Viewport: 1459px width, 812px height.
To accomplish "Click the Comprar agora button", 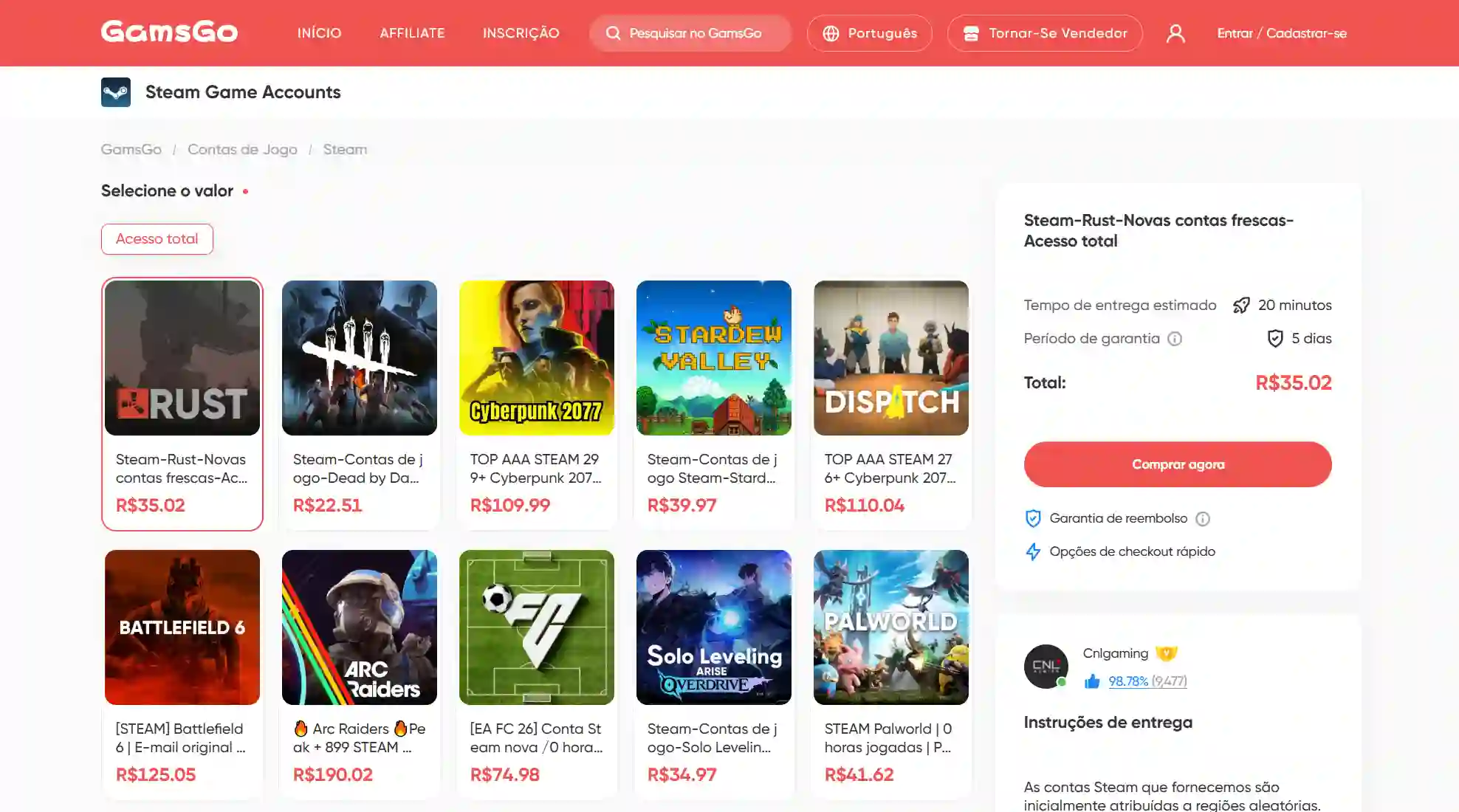I will point(1178,464).
